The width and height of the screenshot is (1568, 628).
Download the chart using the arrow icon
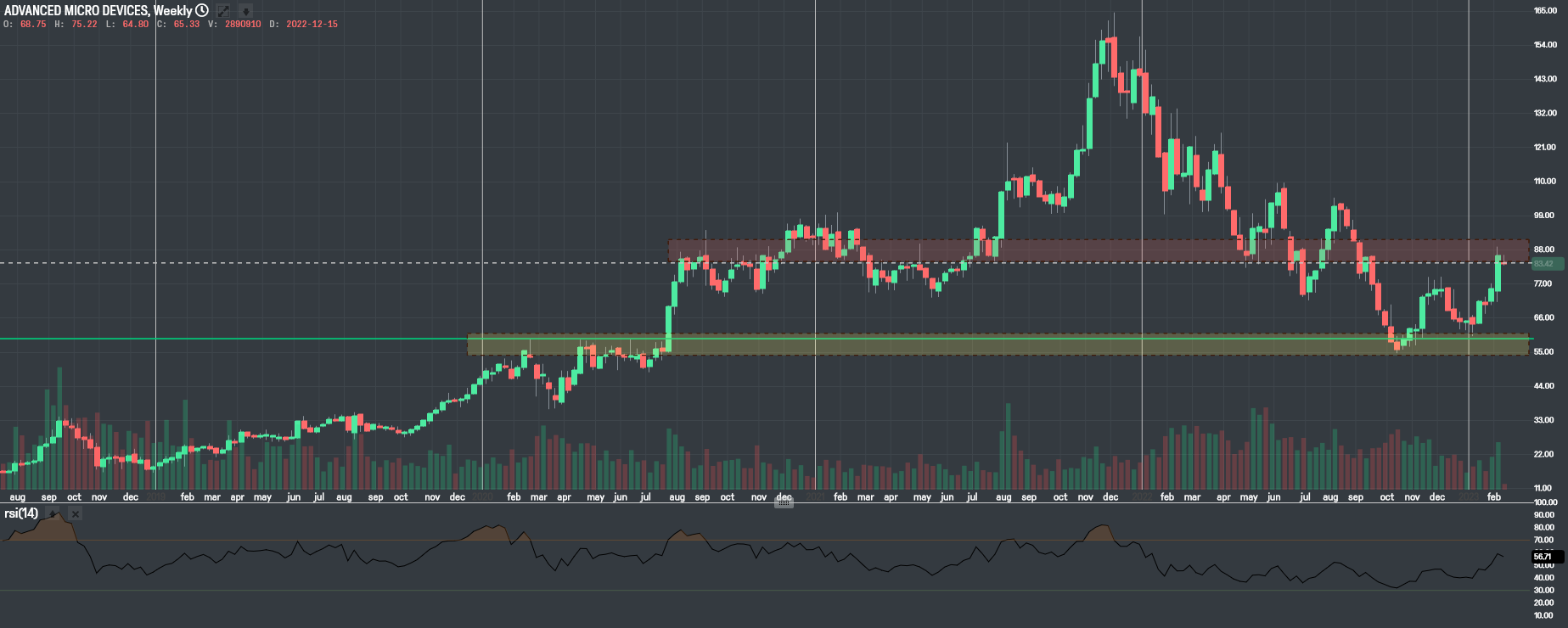[245, 11]
